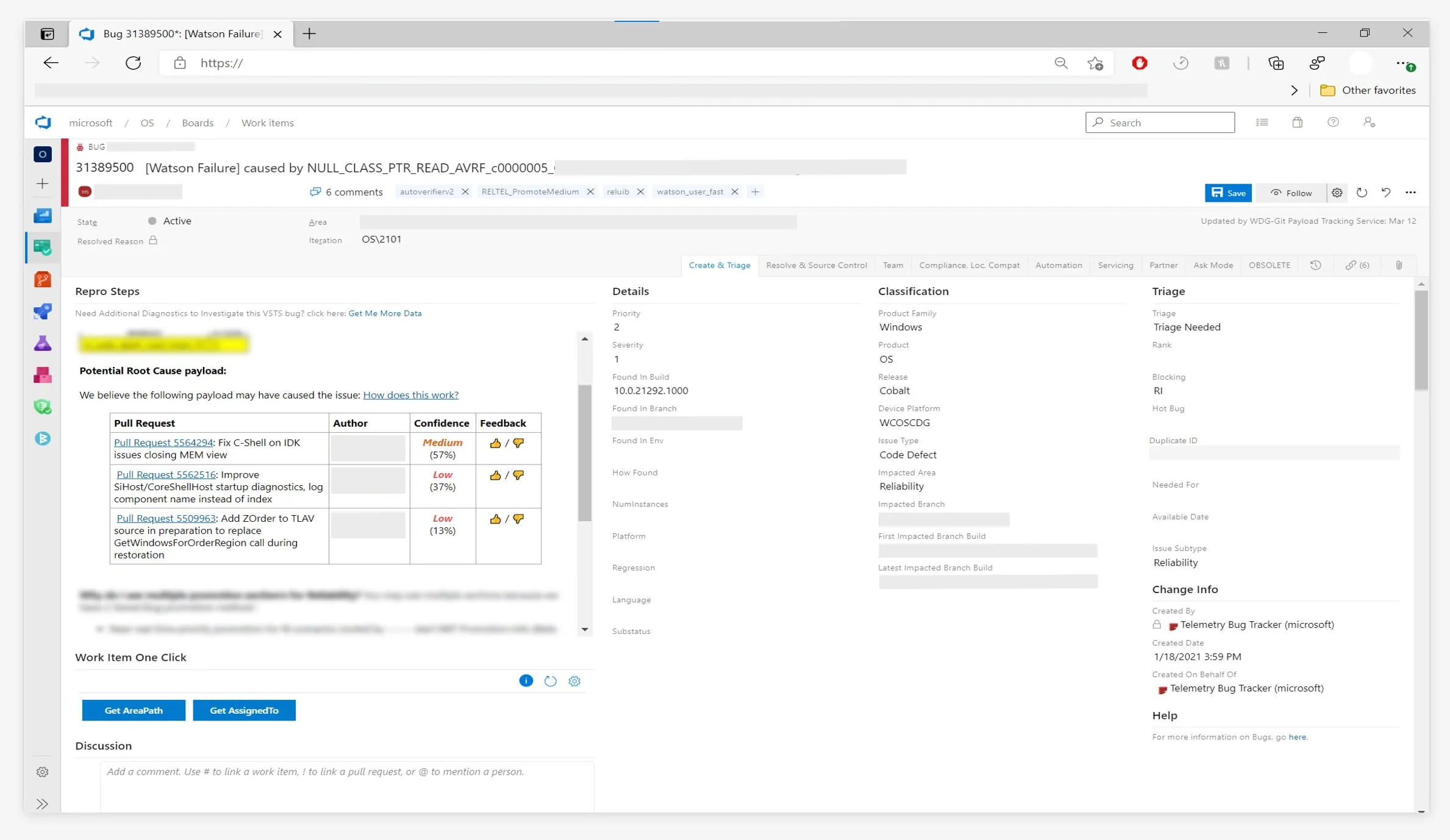This screenshot has height=840, width=1450.
Task: Refresh Work Item One Click panel
Action: [550, 681]
